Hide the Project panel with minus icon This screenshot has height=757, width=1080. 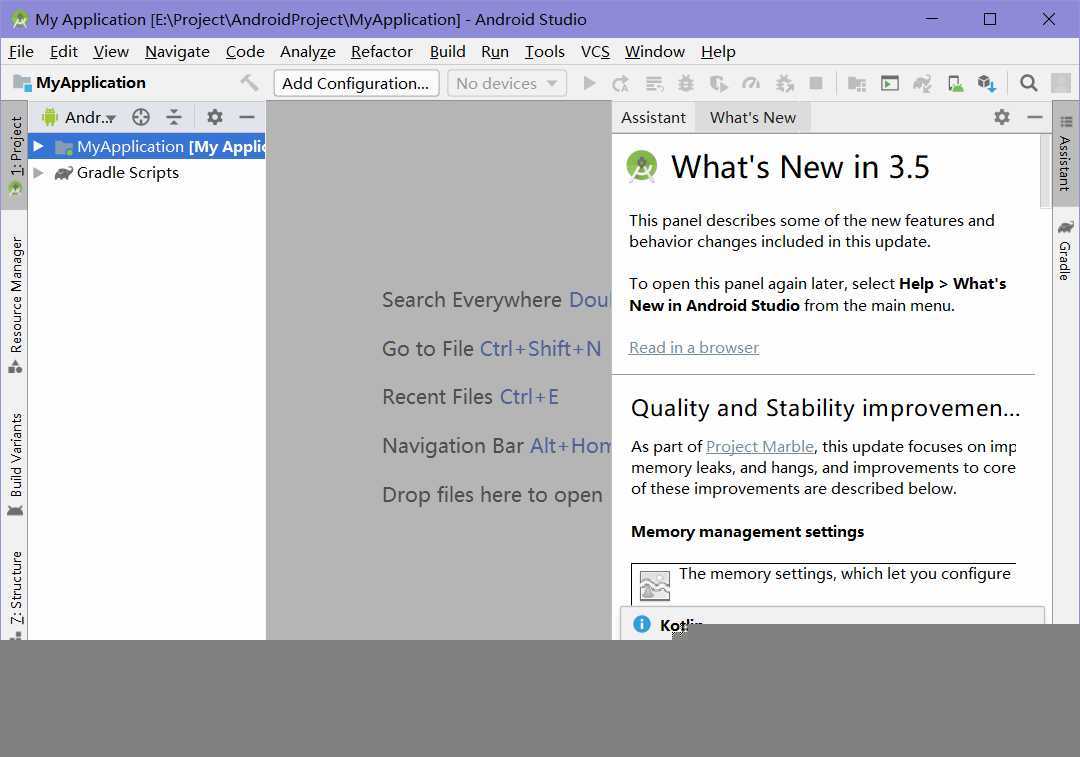pyautogui.click(x=247, y=117)
